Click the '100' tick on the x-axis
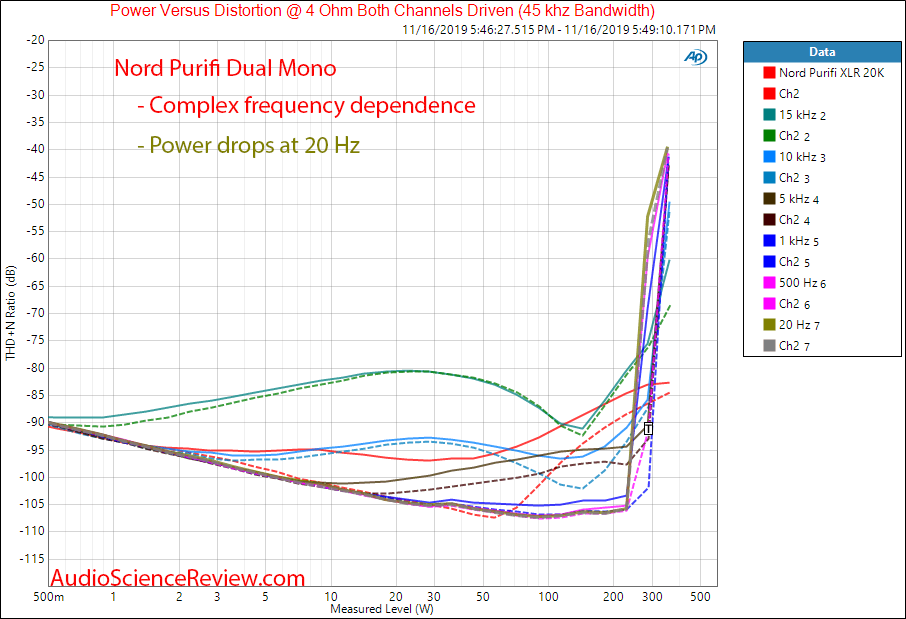Image resolution: width=906 pixels, height=619 pixels. point(548,596)
